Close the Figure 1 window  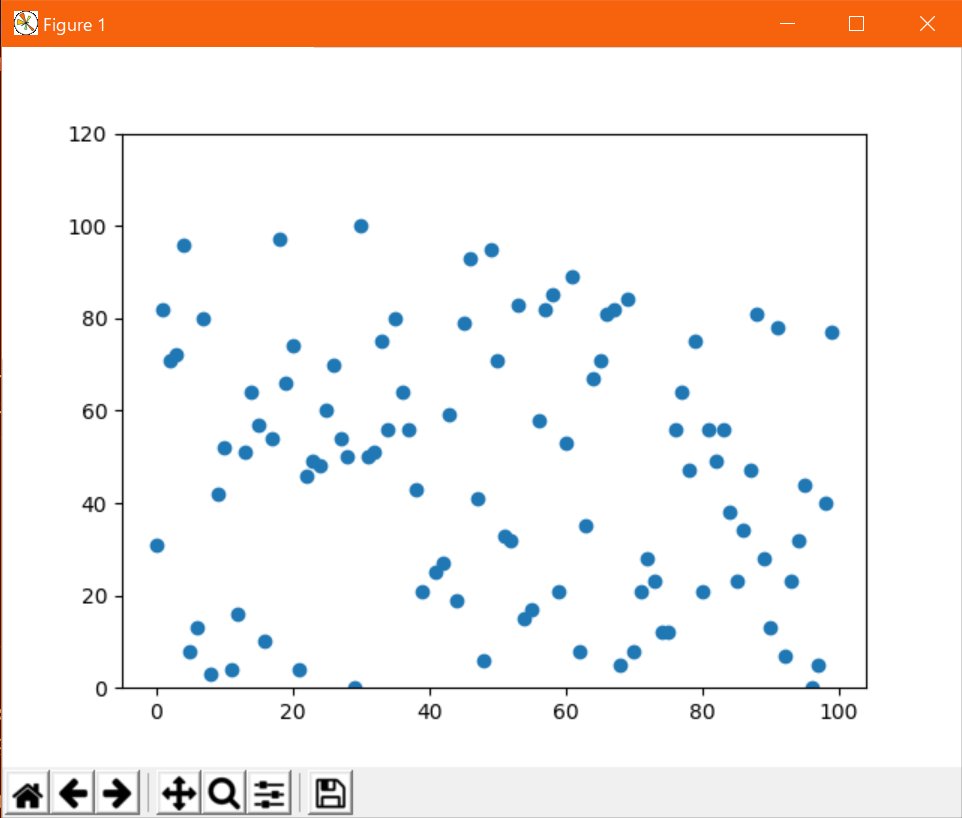[x=926, y=23]
